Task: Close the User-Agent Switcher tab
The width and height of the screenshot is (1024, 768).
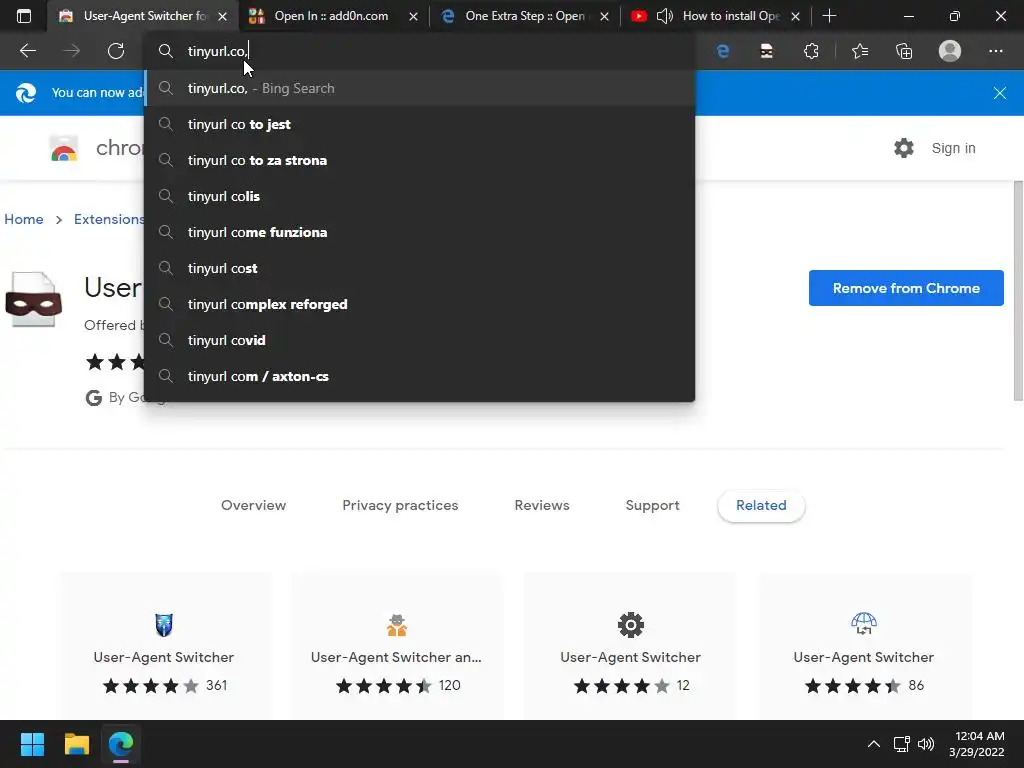Action: click(222, 16)
